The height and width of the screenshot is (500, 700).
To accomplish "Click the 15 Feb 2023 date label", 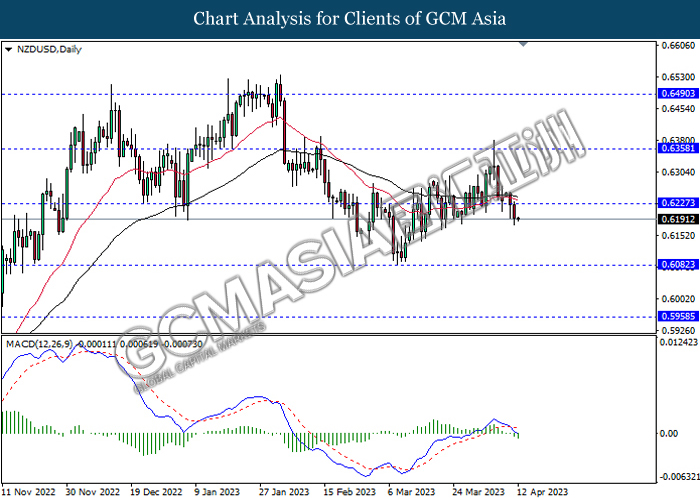I will [x=350, y=492].
